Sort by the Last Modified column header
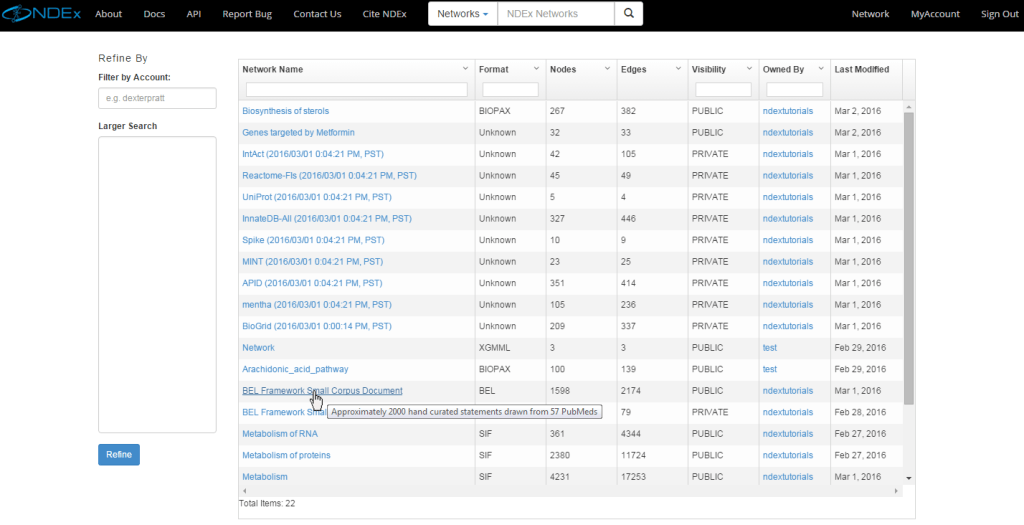Screen dimensions: 1024x525 (x=861, y=69)
